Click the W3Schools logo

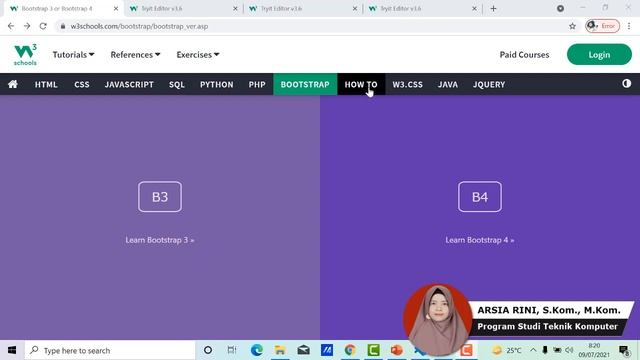coord(25,55)
